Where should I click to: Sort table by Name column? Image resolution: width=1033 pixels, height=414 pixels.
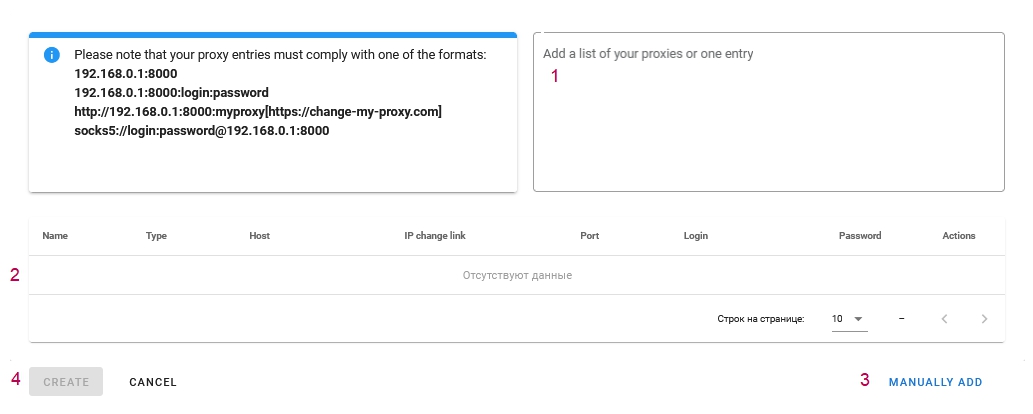pyautogui.click(x=55, y=235)
